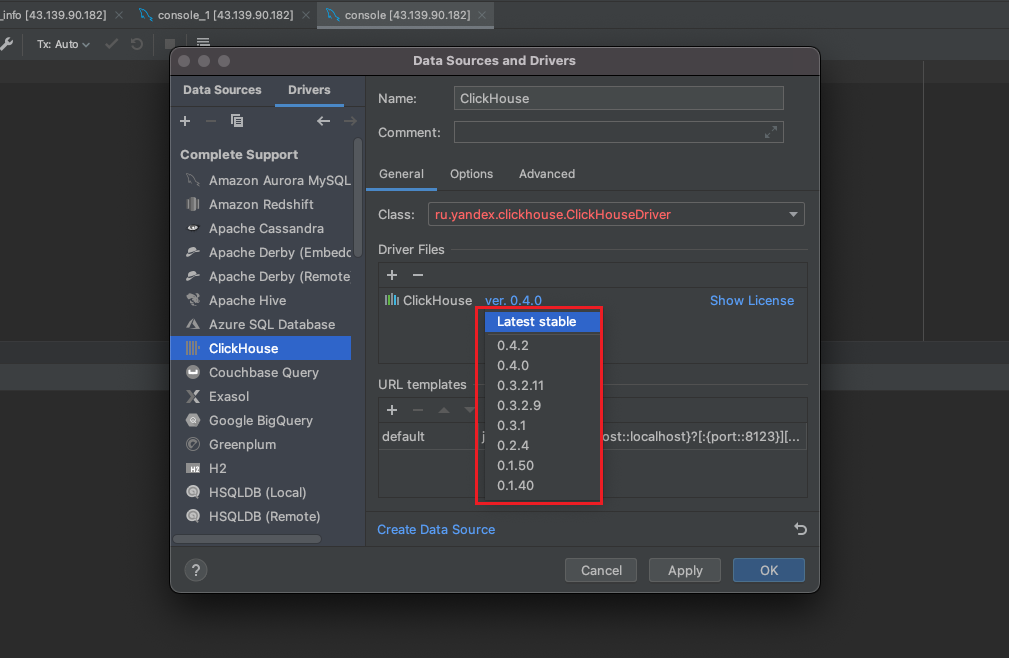Select the Couchbase Query driver
This screenshot has height=658, width=1009.
coord(262,372)
